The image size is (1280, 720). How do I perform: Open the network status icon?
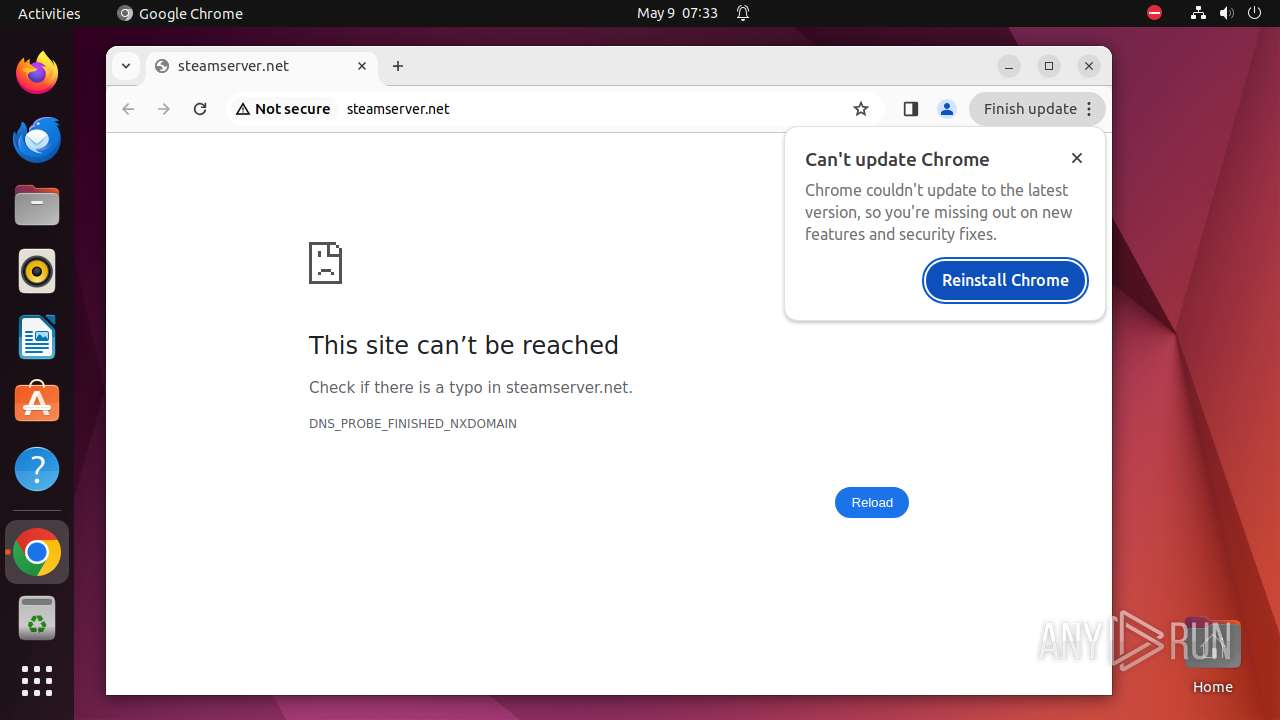pos(1198,13)
